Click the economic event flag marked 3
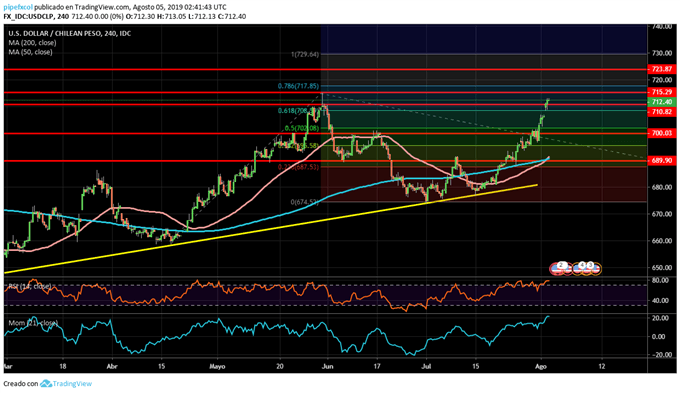Viewport: 680px width, 393px height. [590, 265]
